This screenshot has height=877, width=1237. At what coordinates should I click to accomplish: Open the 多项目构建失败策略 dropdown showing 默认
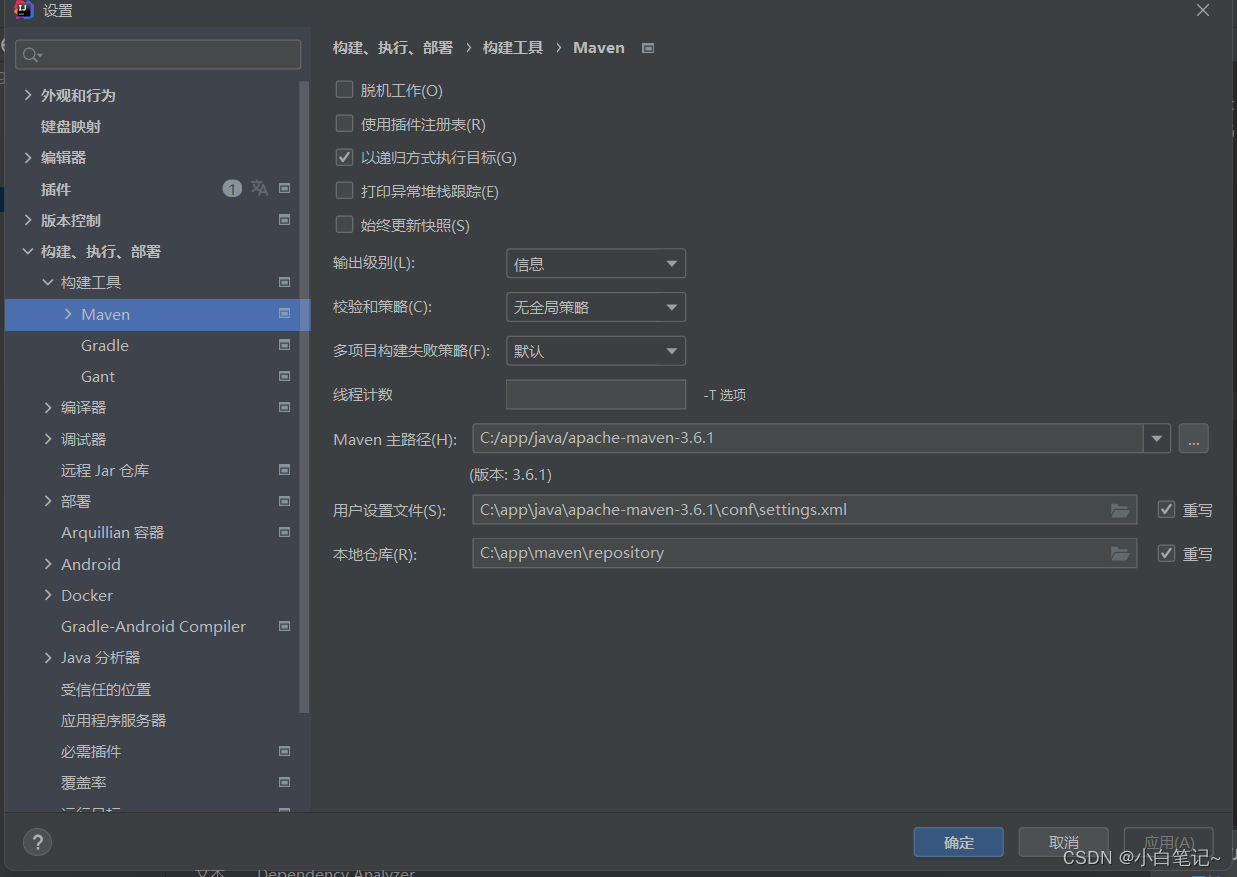(x=596, y=351)
